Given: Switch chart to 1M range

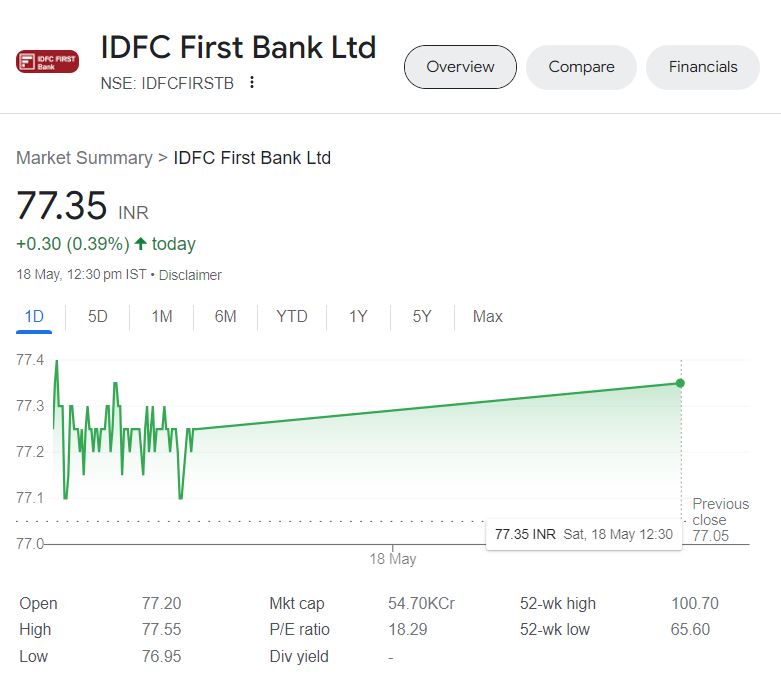Looking at the screenshot, I should point(161,317).
